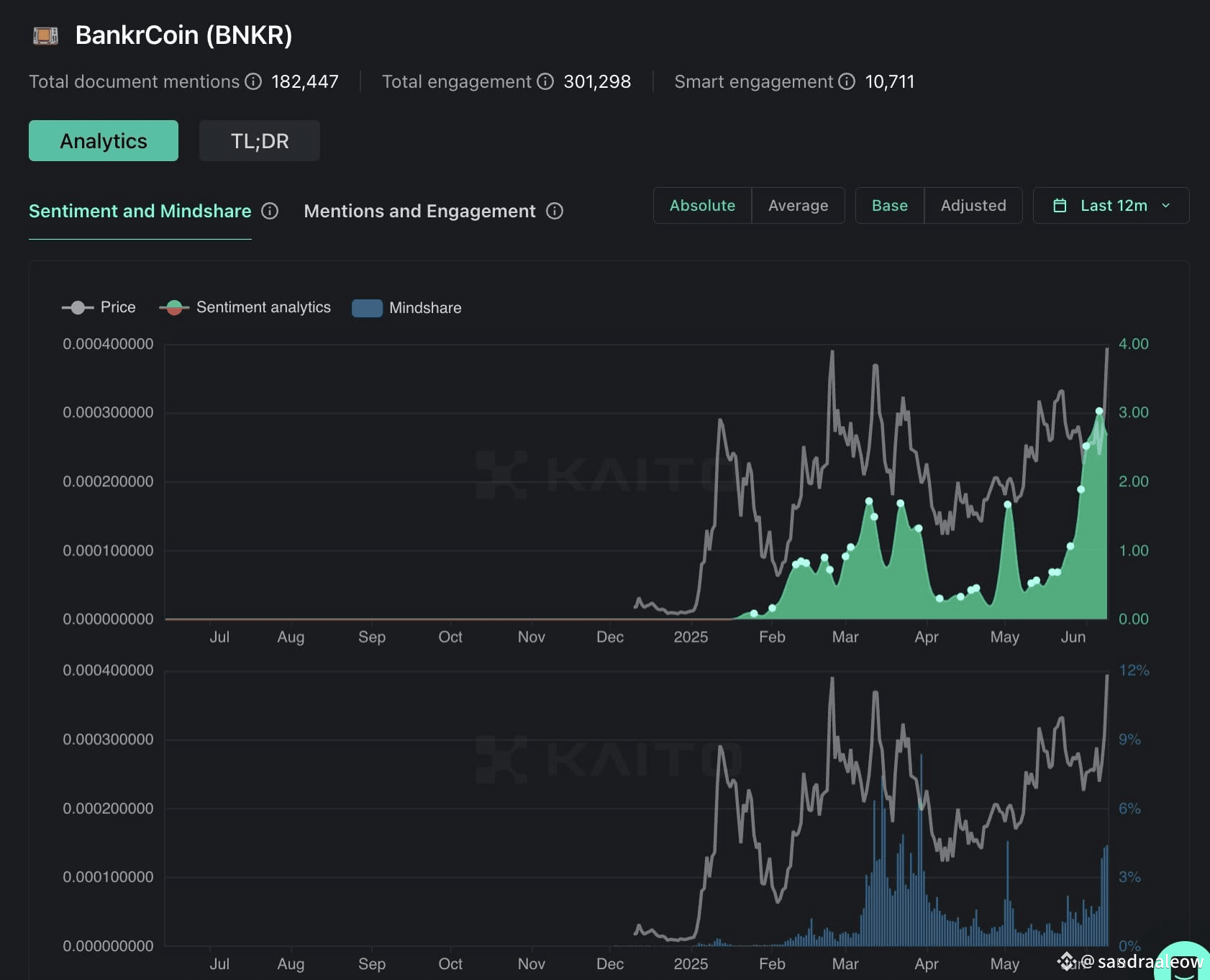
Task: Select the Adjusted data option
Action: [973, 206]
